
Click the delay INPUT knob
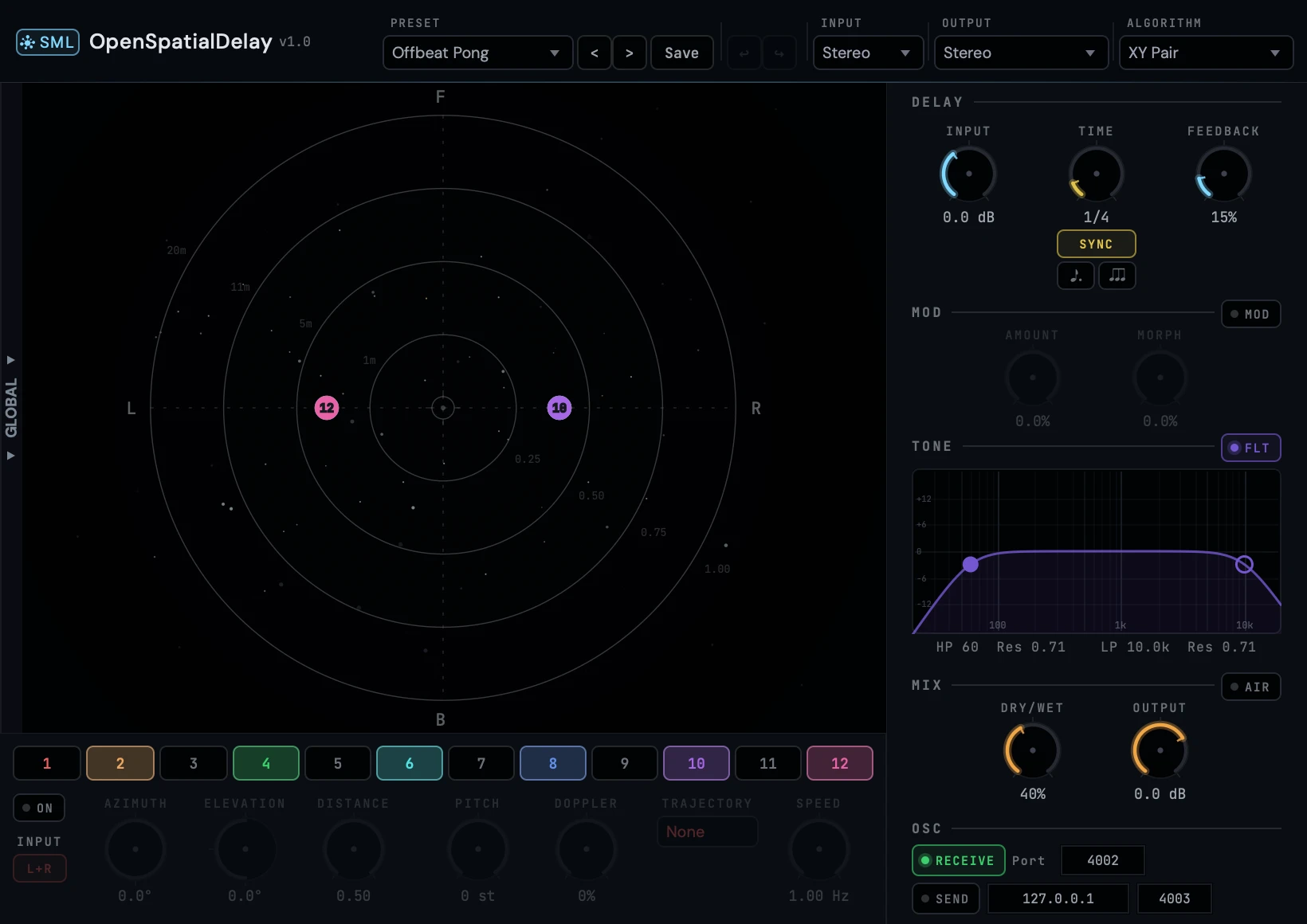[969, 174]
